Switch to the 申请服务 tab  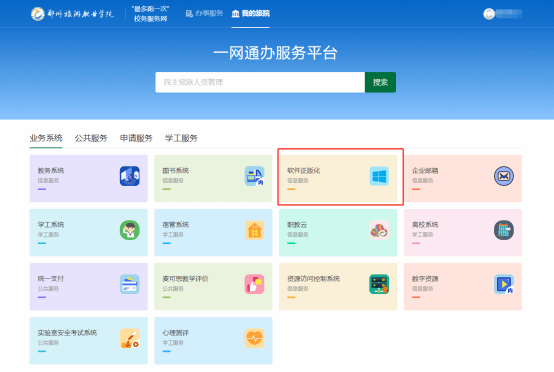pos(136,138)
